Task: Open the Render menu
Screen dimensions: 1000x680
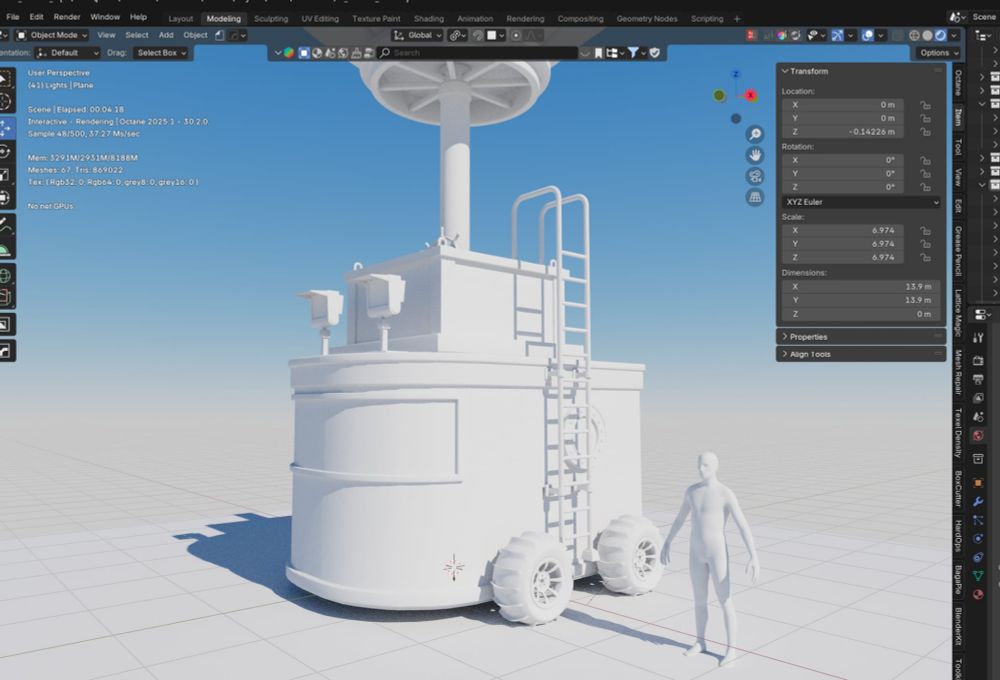Action: tap(67, 17)
